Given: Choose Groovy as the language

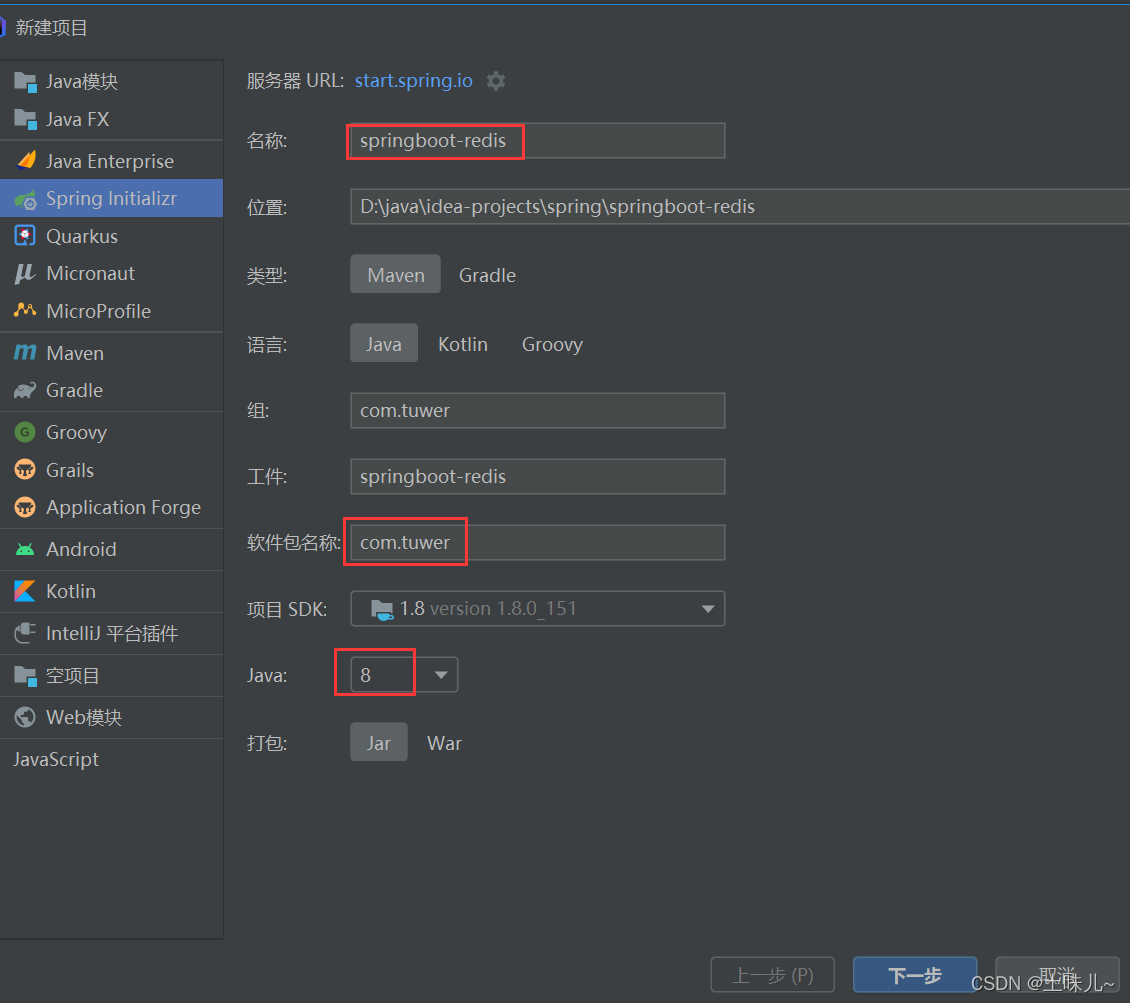Looking at the screenshot, I should tap(552, 344).
